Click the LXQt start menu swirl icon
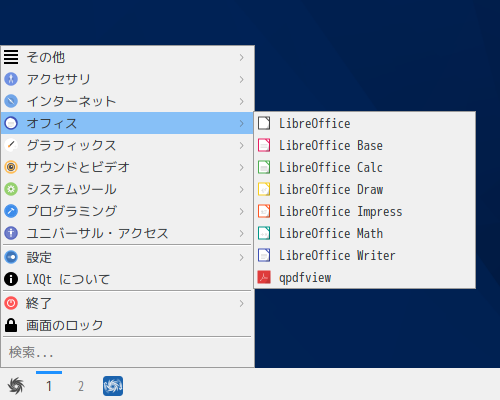 pos(16,386)
